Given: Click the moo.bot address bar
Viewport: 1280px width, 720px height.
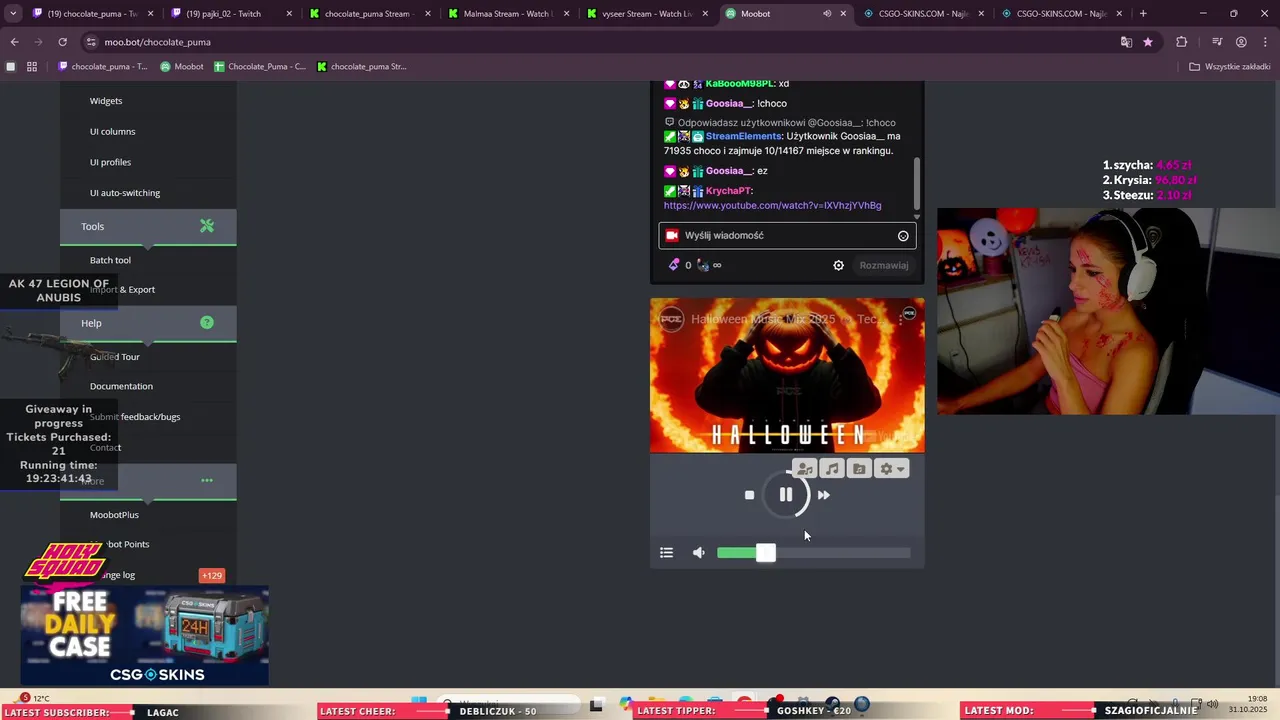Looking at the screenshot, I should (600, 42).
